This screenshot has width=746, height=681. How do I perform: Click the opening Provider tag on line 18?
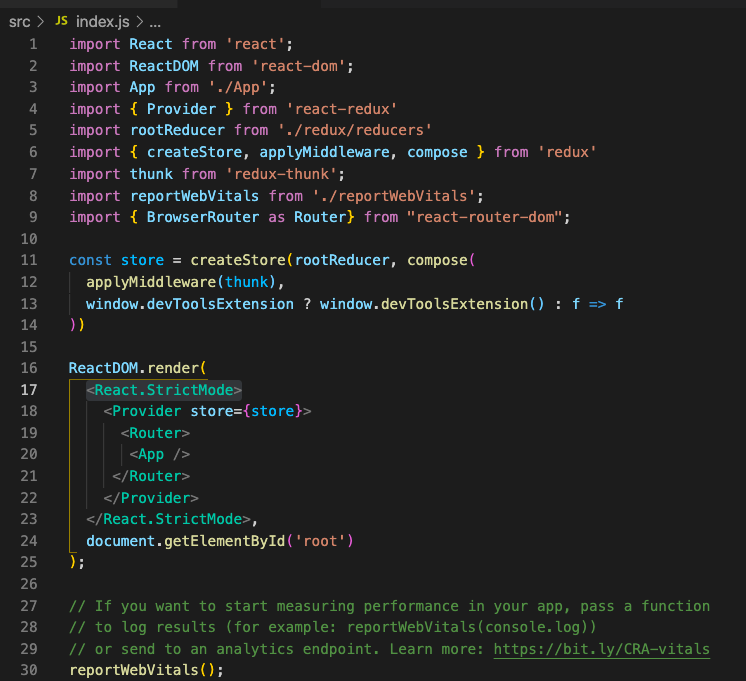pos(207,411)
